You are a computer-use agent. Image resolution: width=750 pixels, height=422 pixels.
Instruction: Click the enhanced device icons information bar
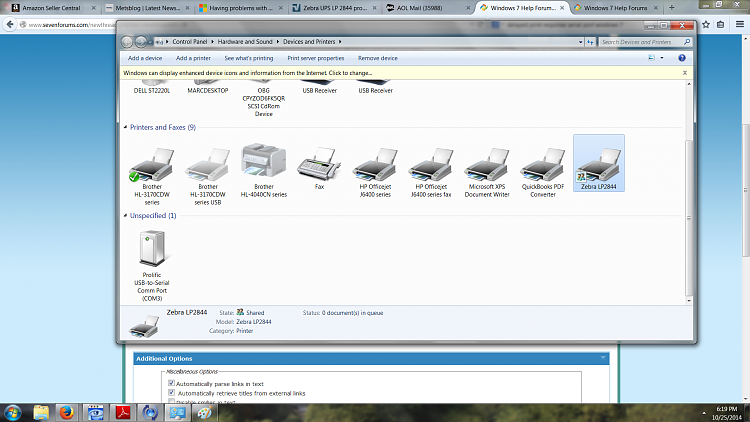247,73
